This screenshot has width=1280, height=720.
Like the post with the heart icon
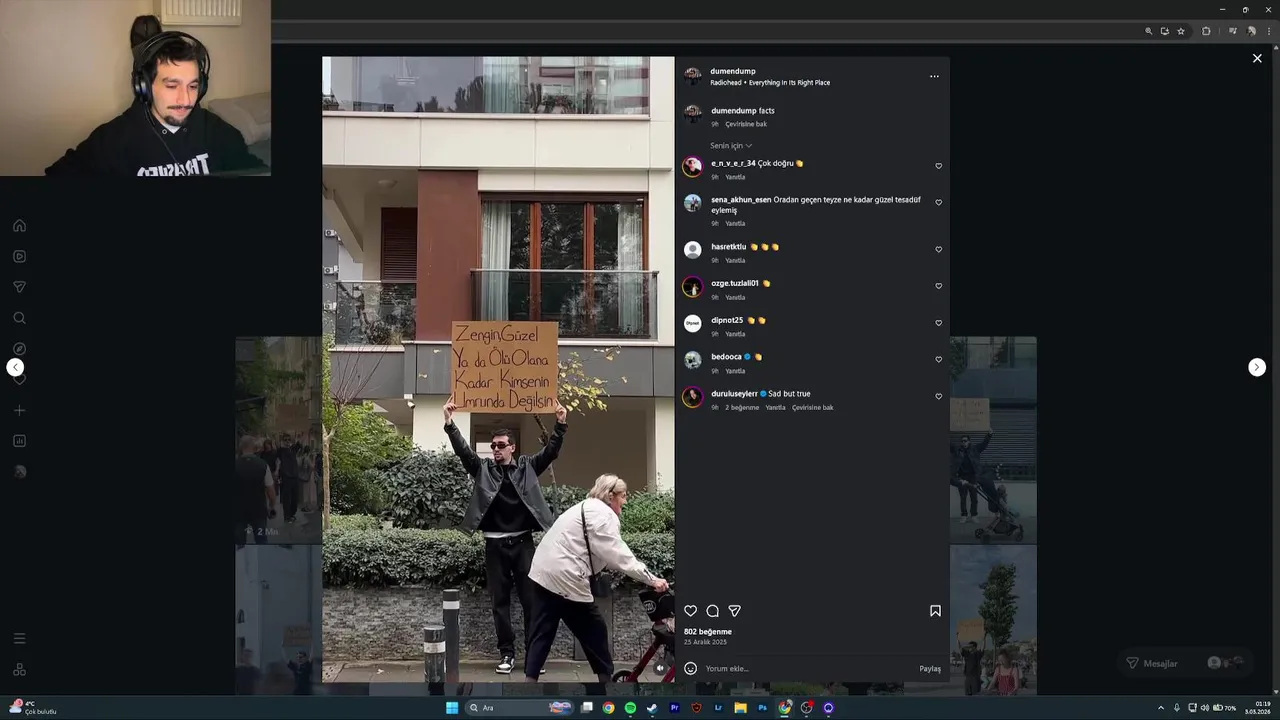pos(690,611)
